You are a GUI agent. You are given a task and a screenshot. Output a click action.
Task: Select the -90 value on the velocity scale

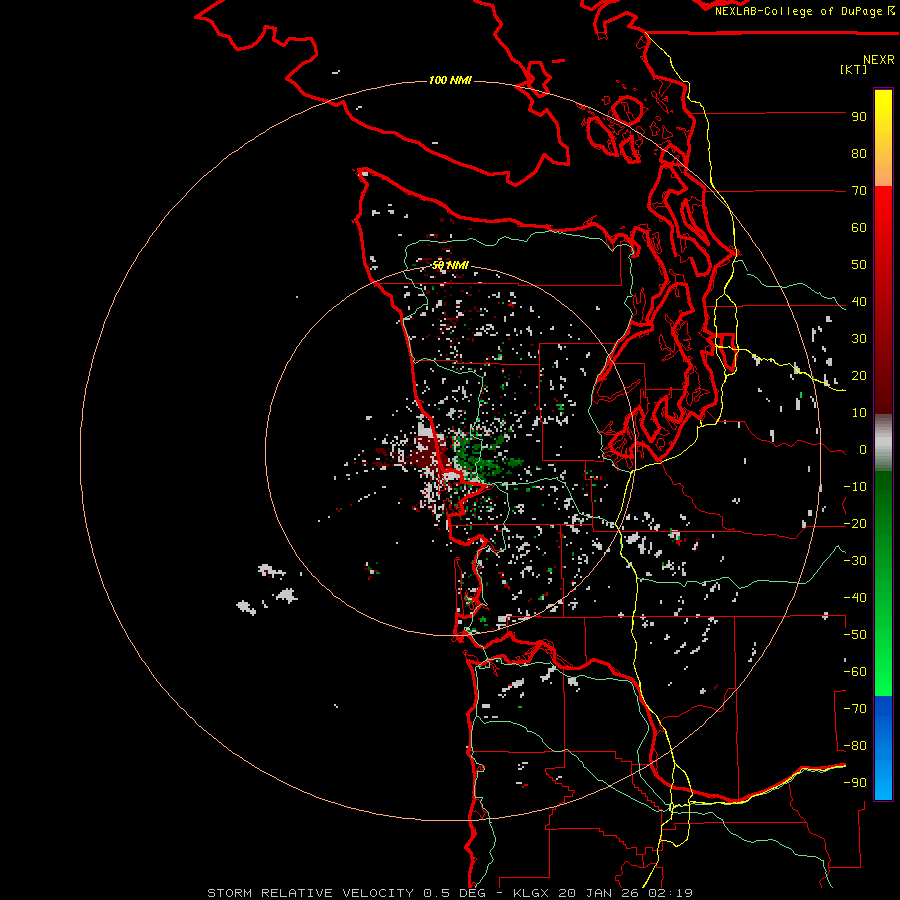point(855,783)
